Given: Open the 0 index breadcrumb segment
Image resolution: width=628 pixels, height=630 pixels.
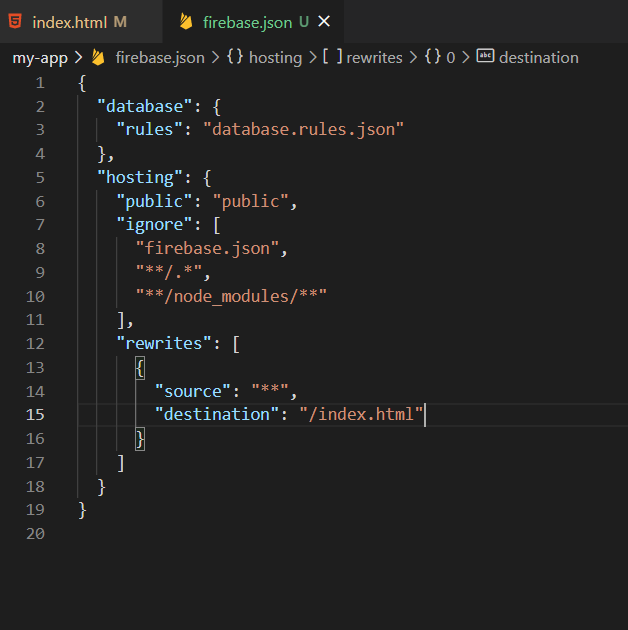Looking at the screenshot, I should click(x=450, y=58).
